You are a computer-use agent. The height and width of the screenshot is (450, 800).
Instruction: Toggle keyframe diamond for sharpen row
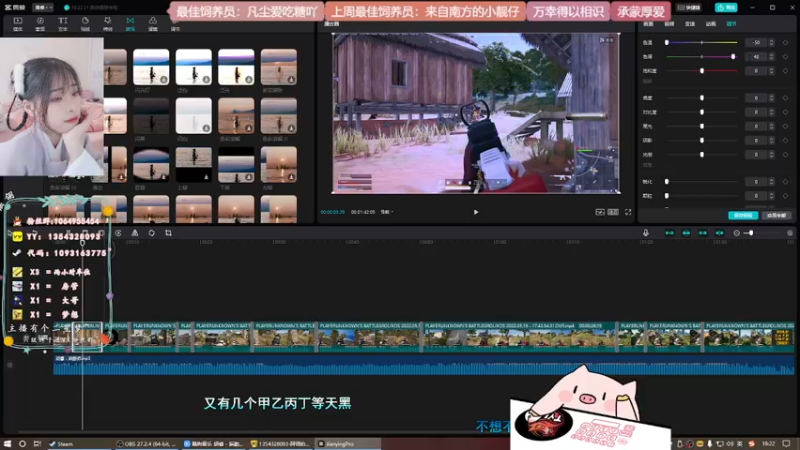(x=785, y=182)
